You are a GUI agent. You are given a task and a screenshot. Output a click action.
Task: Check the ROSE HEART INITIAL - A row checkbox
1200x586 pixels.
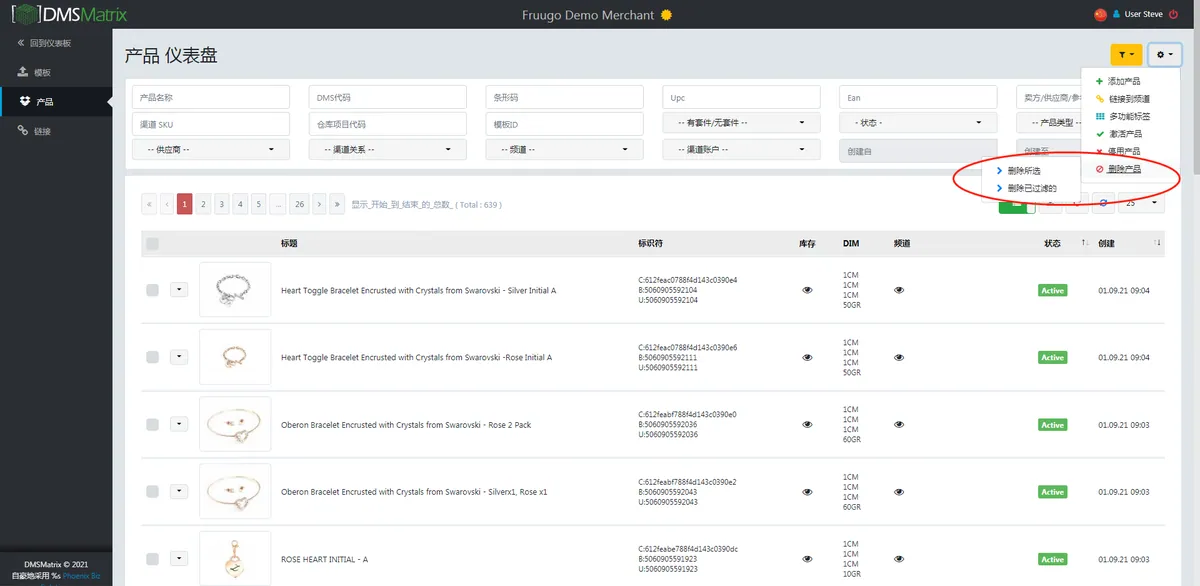(152, 559)
